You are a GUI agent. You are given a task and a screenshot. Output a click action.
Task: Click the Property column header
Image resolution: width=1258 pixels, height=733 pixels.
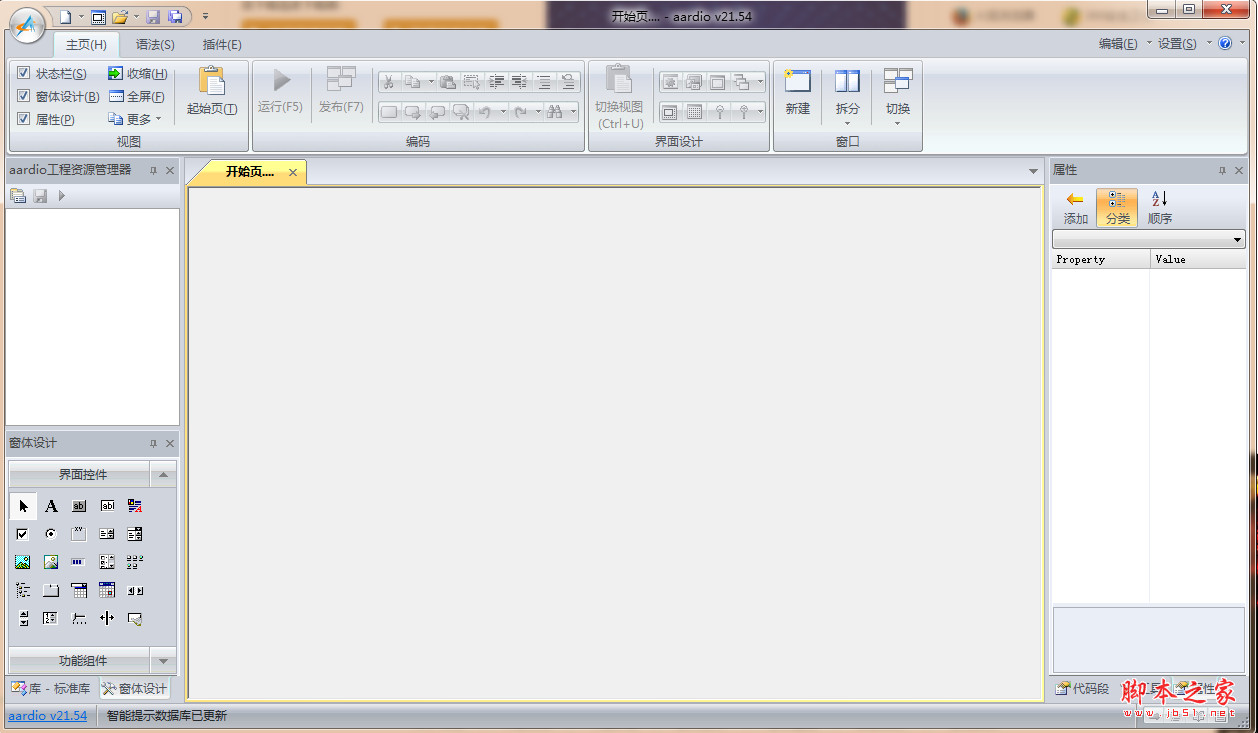(1100, 259)
